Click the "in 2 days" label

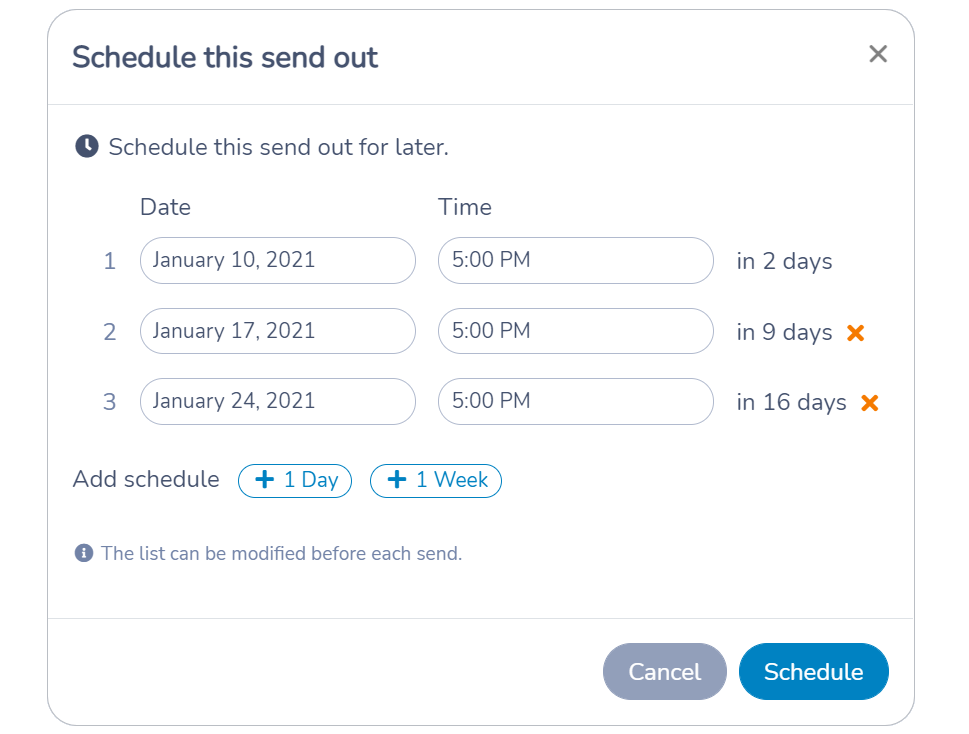coord(784,262)
